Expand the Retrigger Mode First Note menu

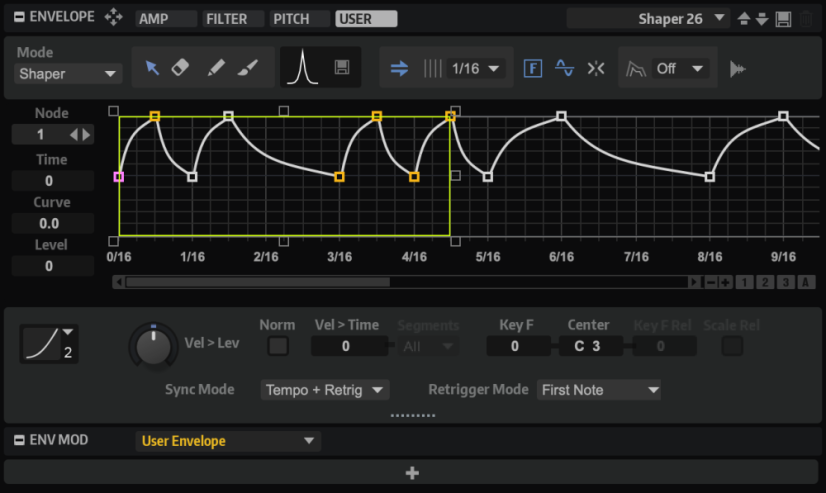pos(599,390)
